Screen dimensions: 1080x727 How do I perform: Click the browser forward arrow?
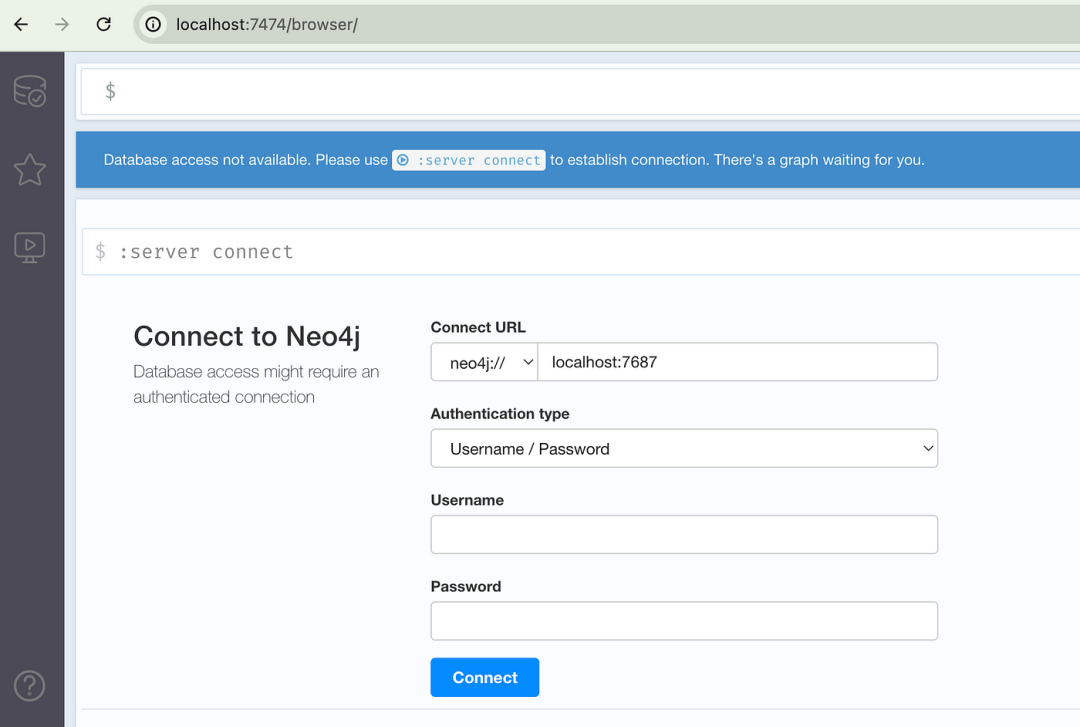pos(62,25)
